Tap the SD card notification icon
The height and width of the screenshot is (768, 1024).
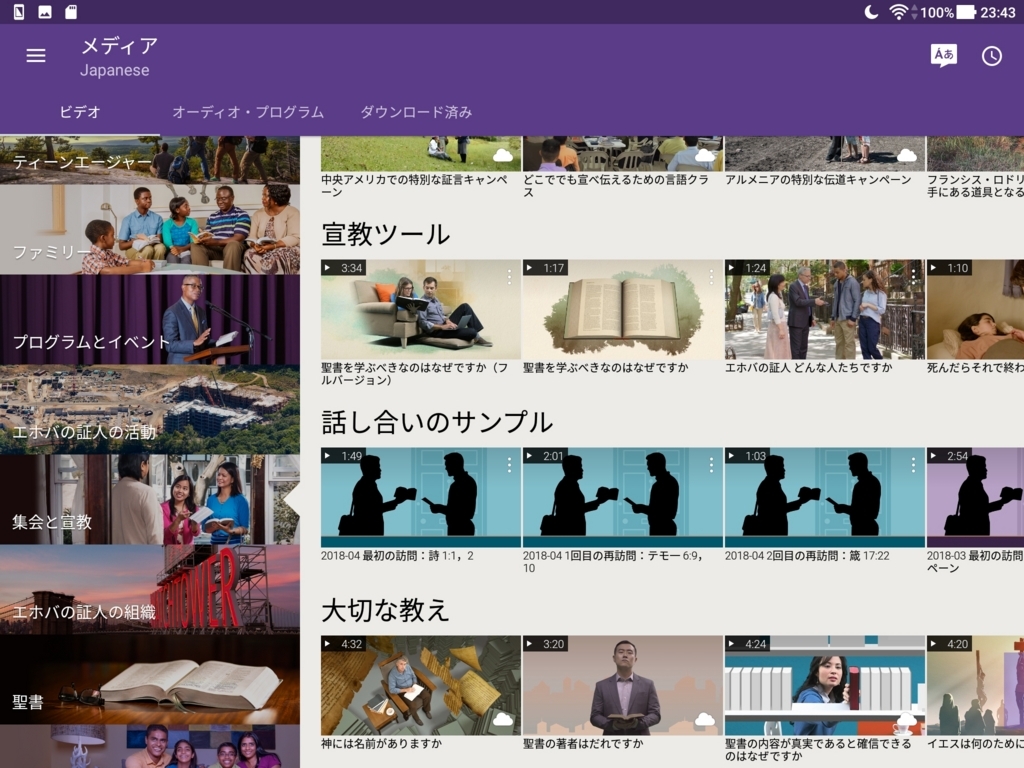[x=71, y=12]
